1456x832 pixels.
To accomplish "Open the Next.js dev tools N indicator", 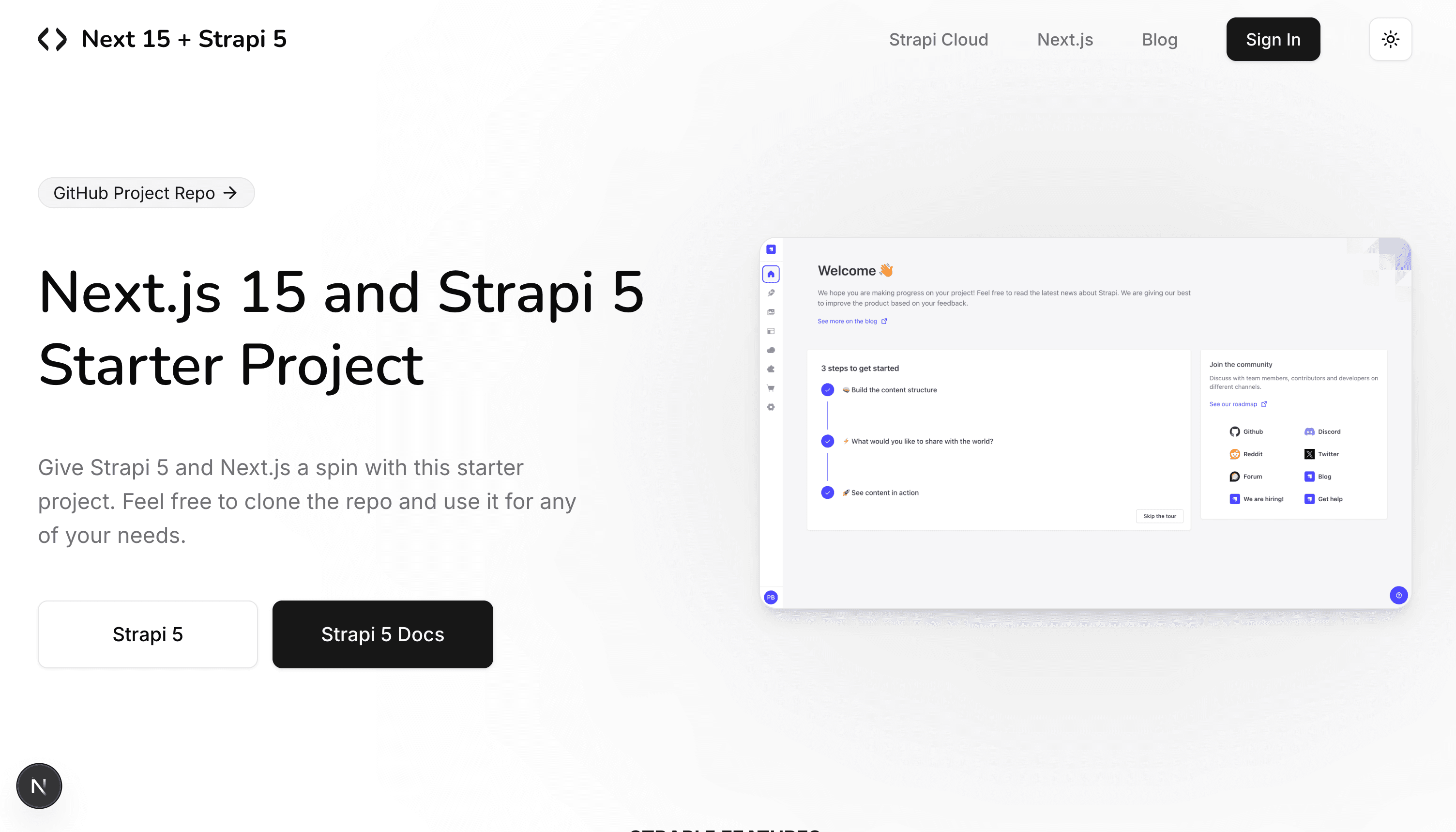I will 39,786.
